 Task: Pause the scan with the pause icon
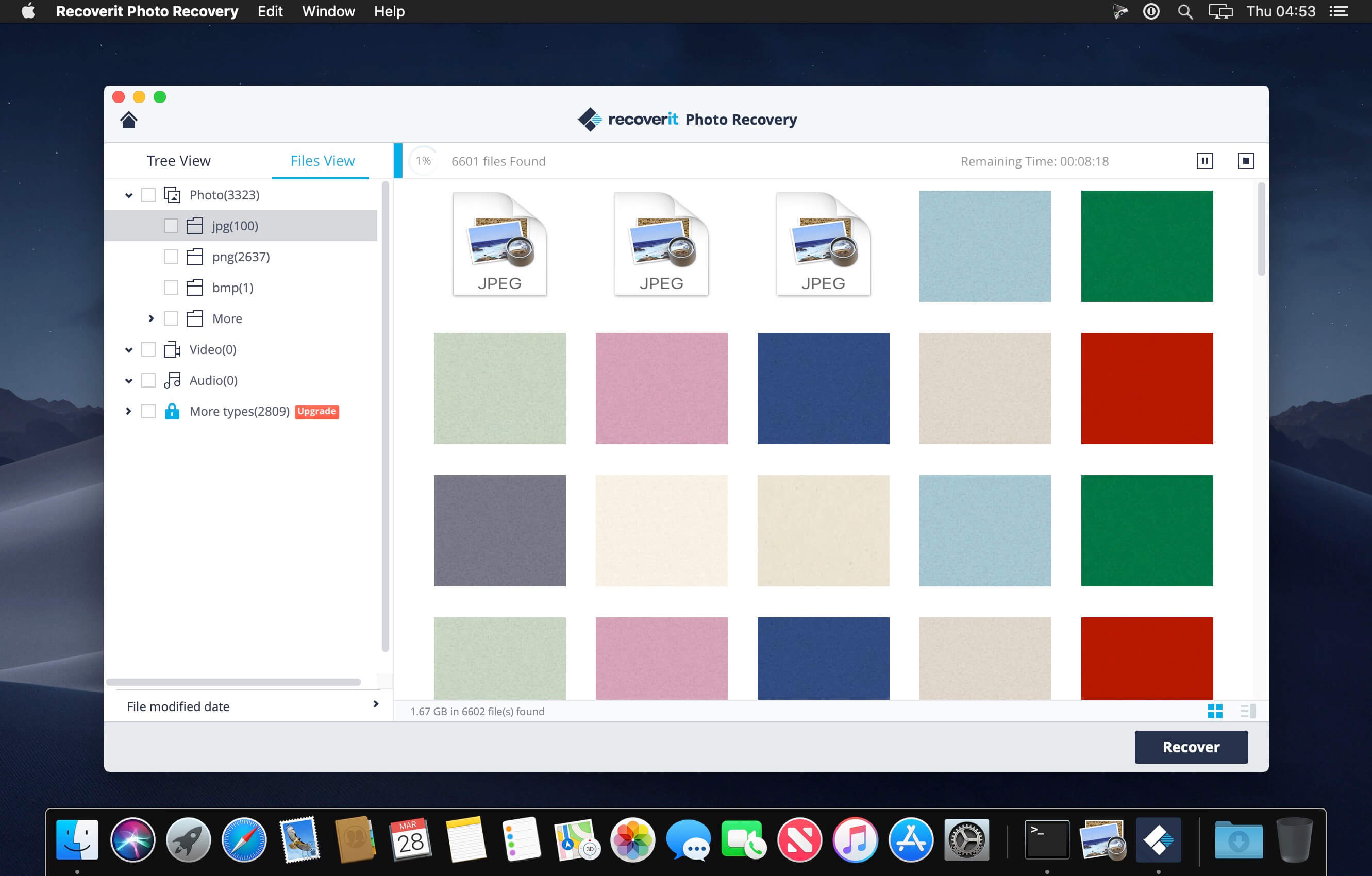1204,161
